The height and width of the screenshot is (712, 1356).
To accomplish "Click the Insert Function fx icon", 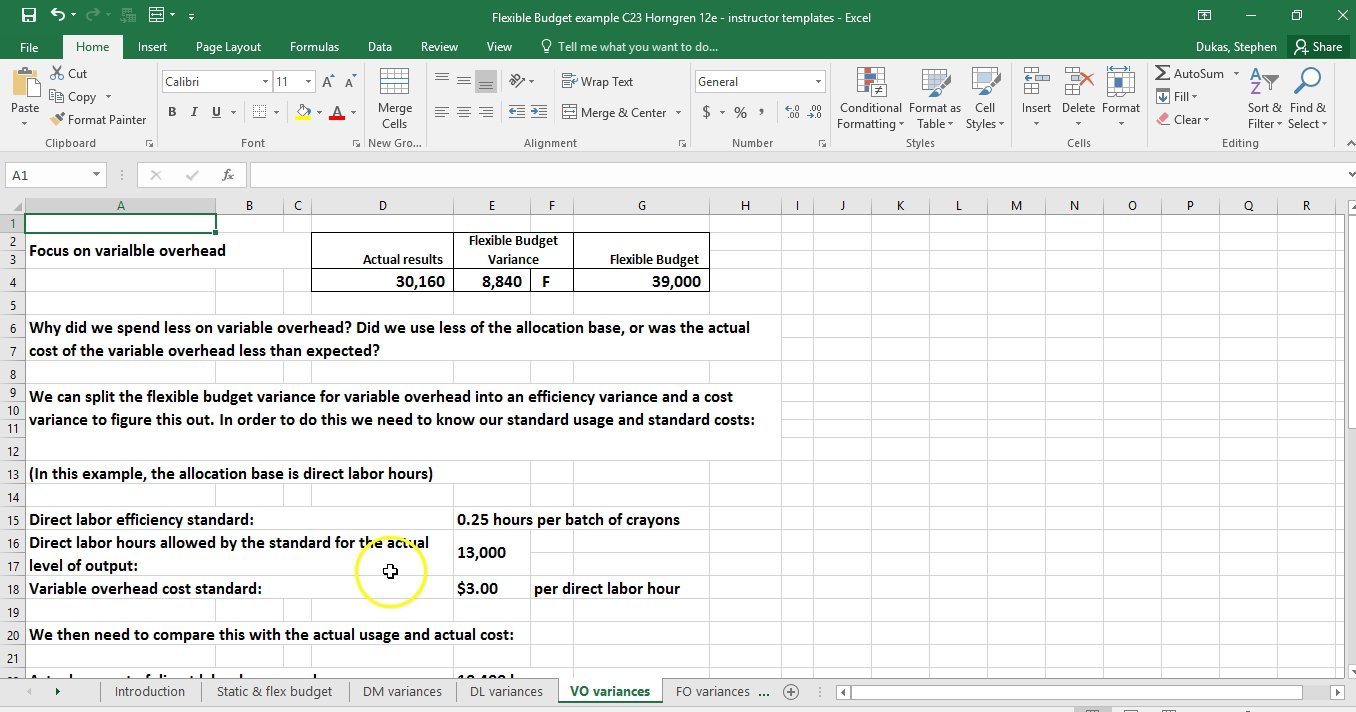I will point(228,175).
